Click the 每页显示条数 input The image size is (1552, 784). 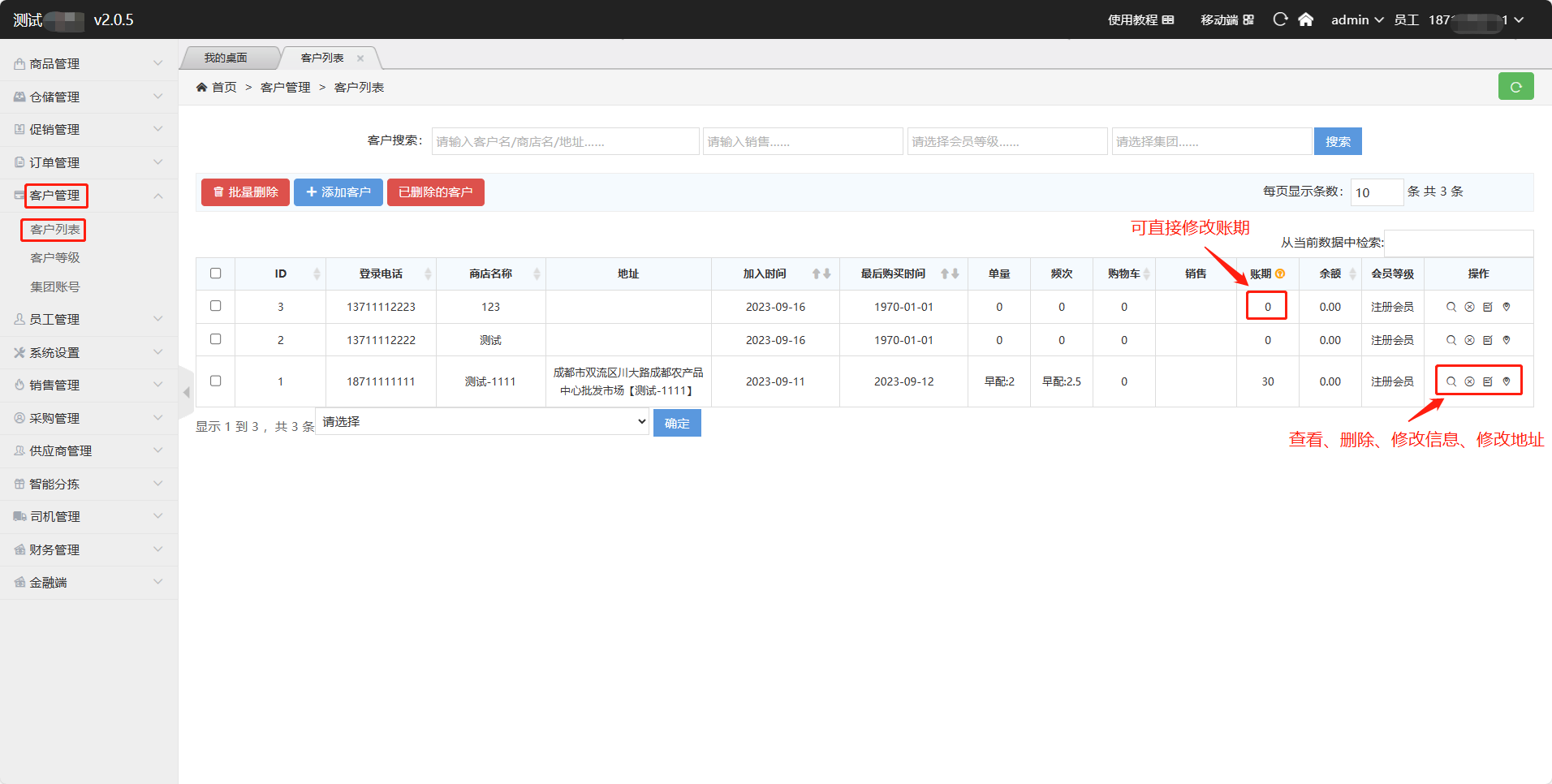click(x=1377, y=192)
